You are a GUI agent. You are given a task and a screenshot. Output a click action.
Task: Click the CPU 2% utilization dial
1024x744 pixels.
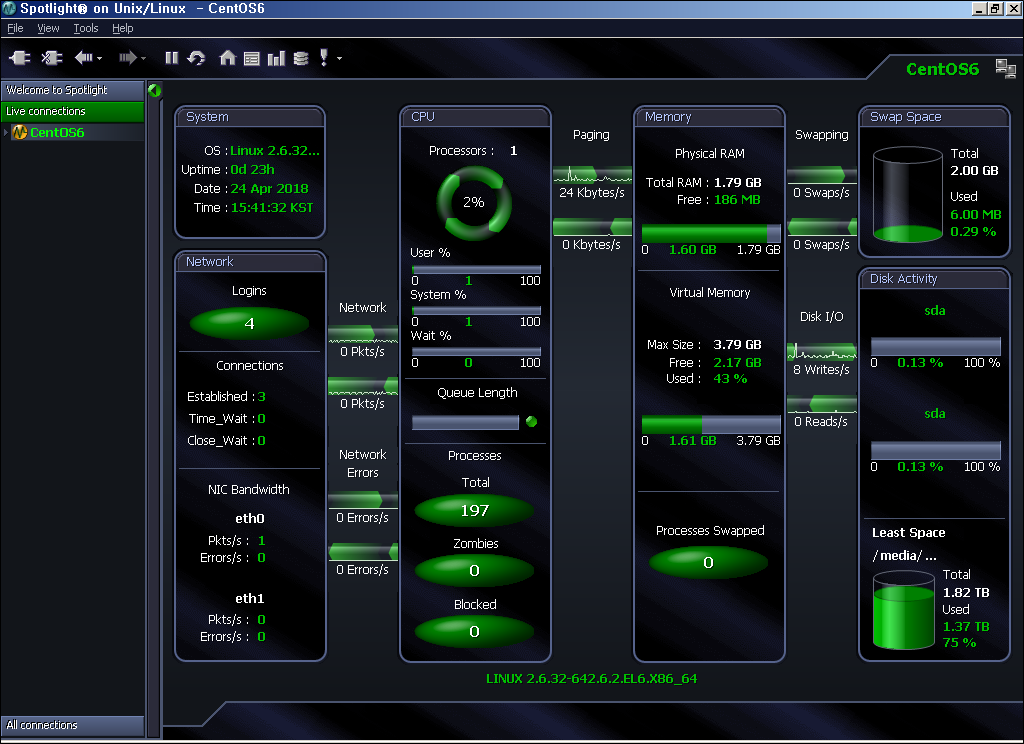coord(473,202)
